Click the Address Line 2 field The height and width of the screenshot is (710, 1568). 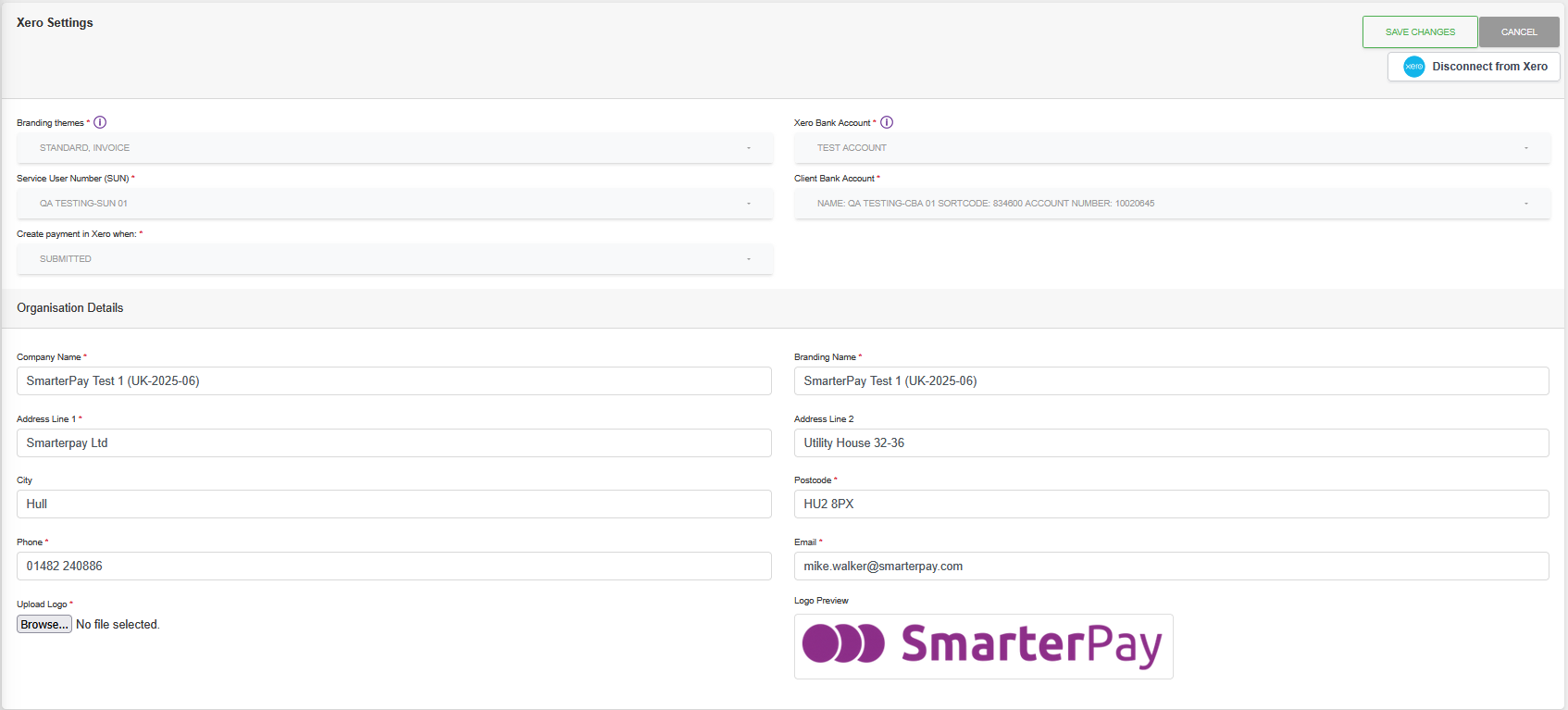click(x=1171, y=443)
